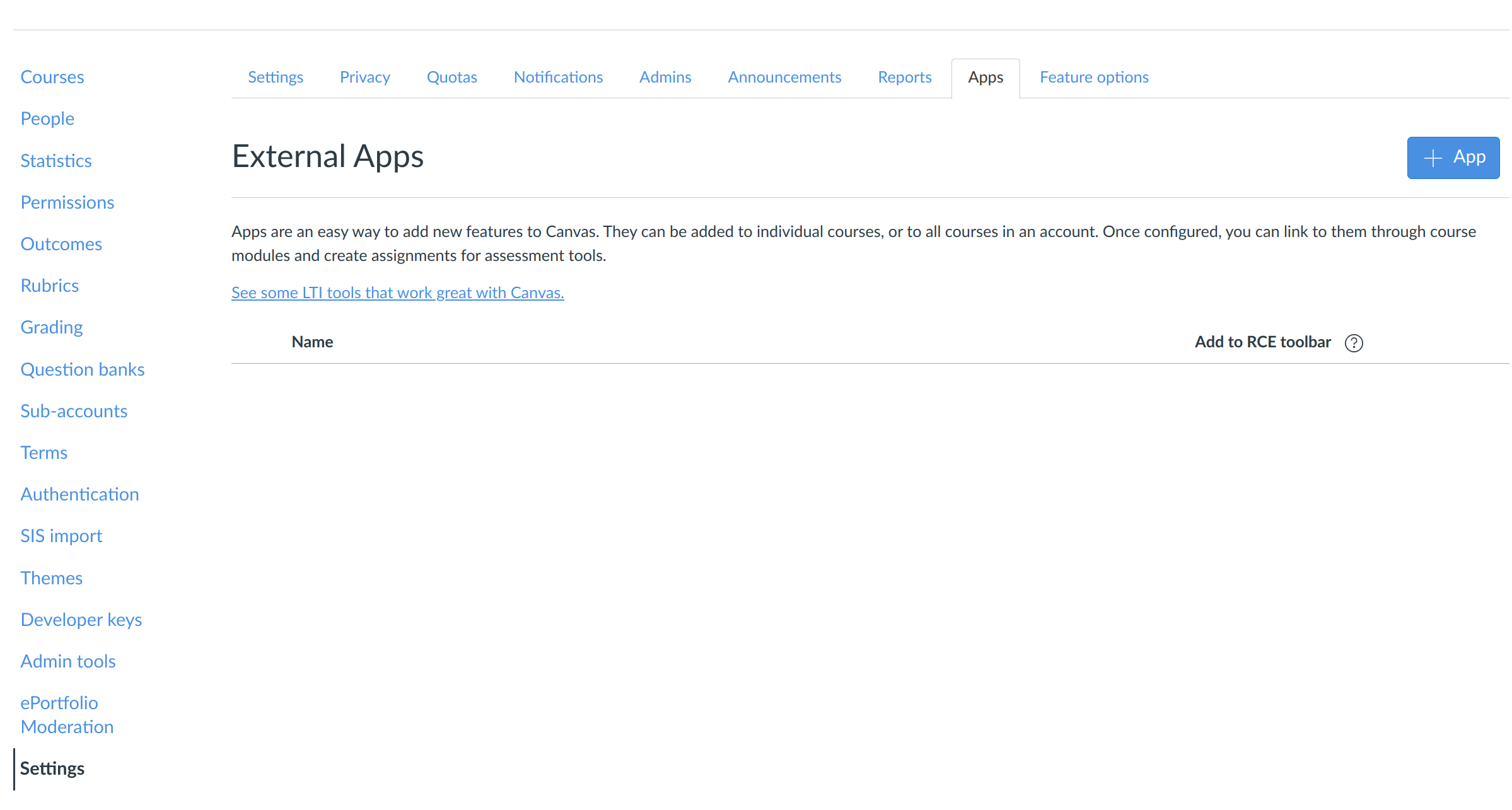
Task: Navigate to Question banks
Action: pos(83,369)
